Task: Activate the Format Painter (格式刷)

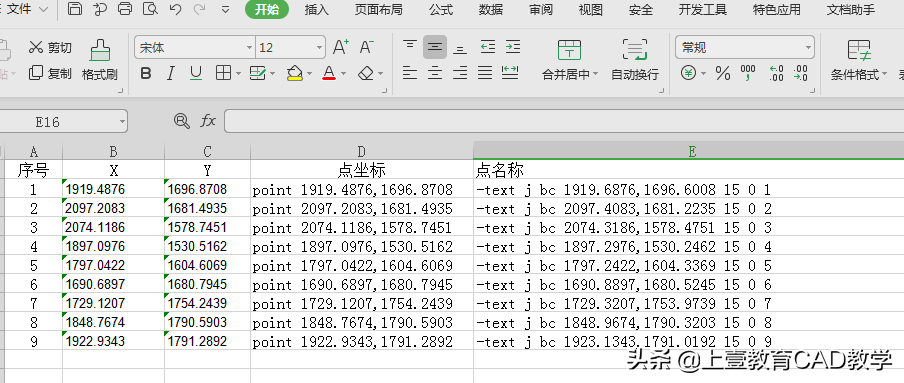Action: tap(100, 59)
